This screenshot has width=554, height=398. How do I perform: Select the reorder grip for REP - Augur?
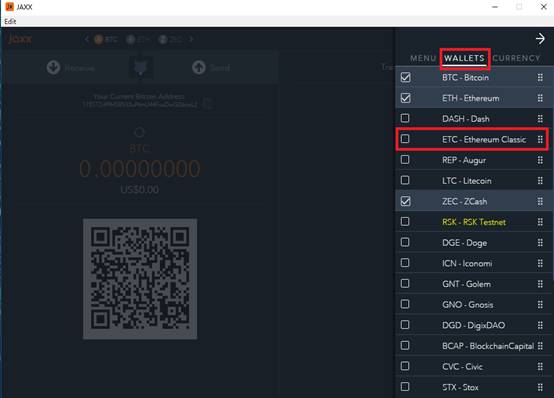[x=540, y=160]
